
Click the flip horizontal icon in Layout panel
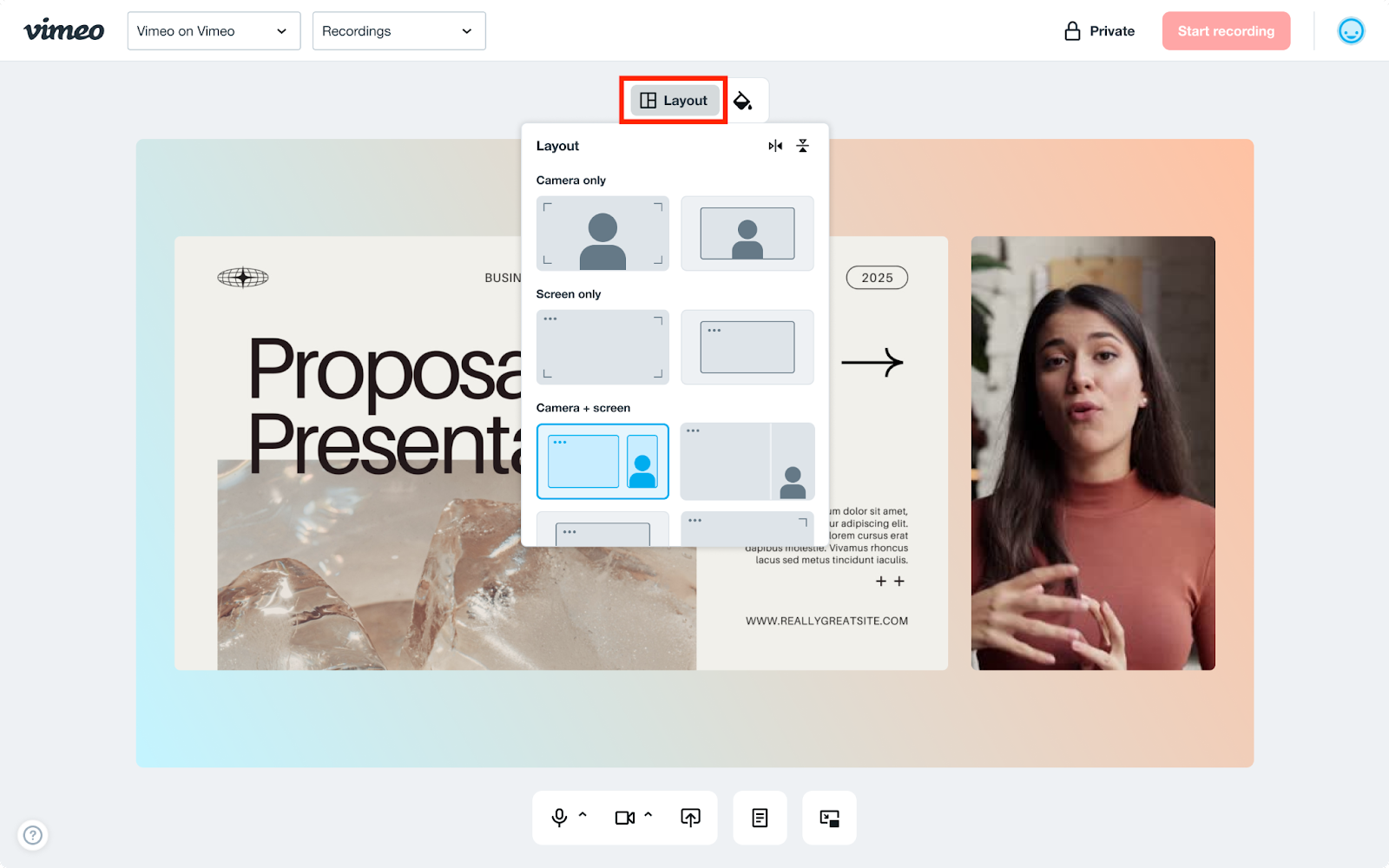coord(775,146)
